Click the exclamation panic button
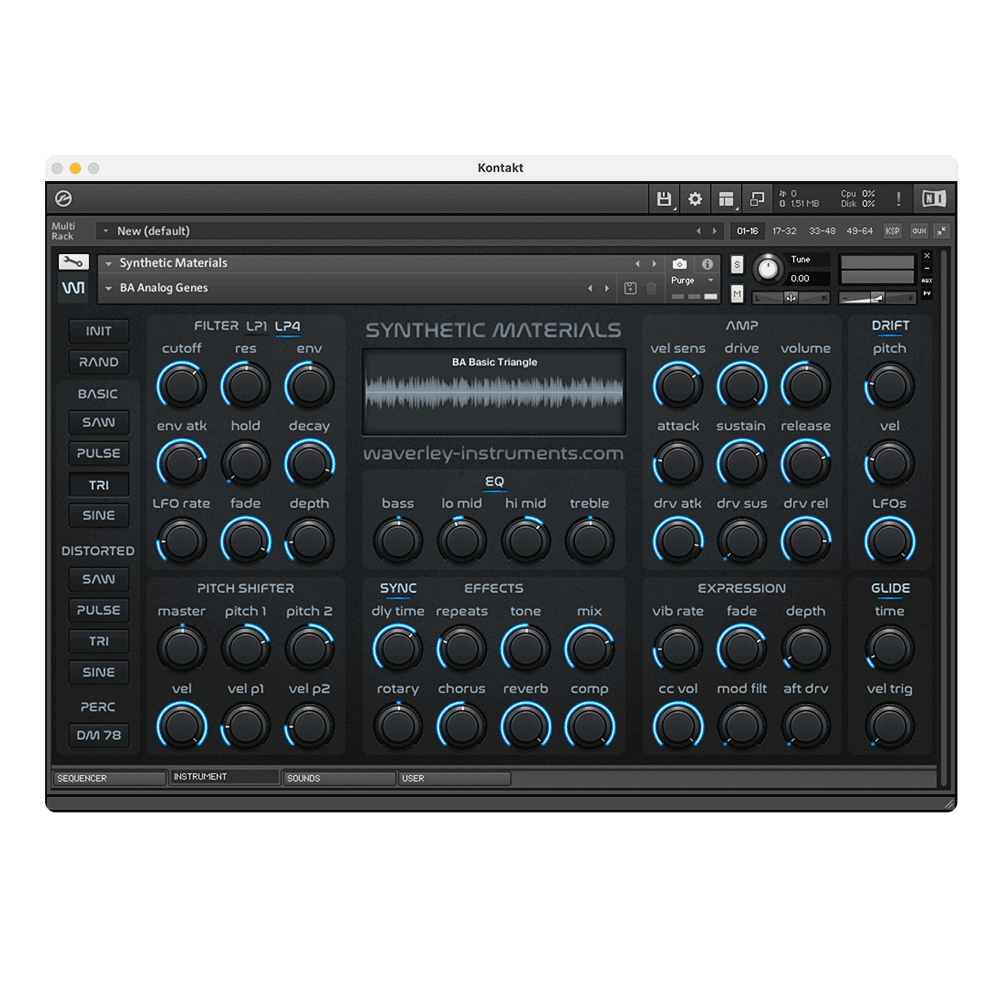 click(x=898, y=199)
